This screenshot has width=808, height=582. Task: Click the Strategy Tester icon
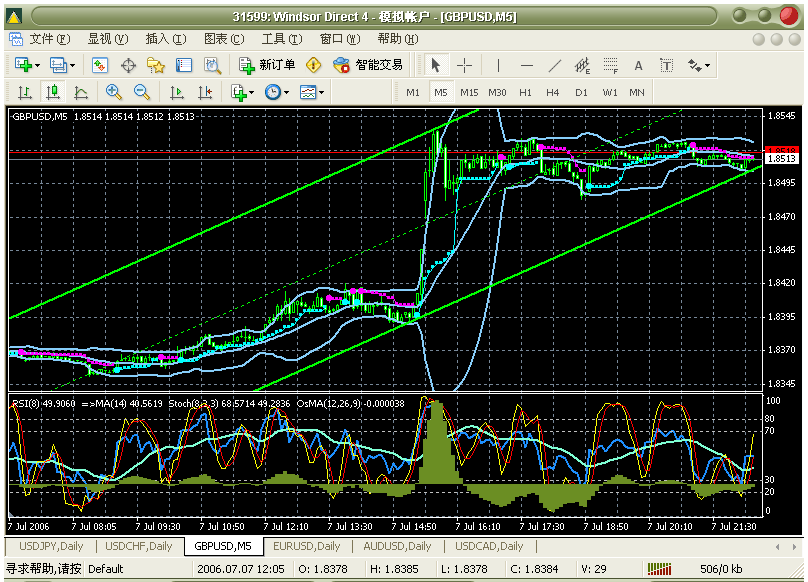click(212, 65)
